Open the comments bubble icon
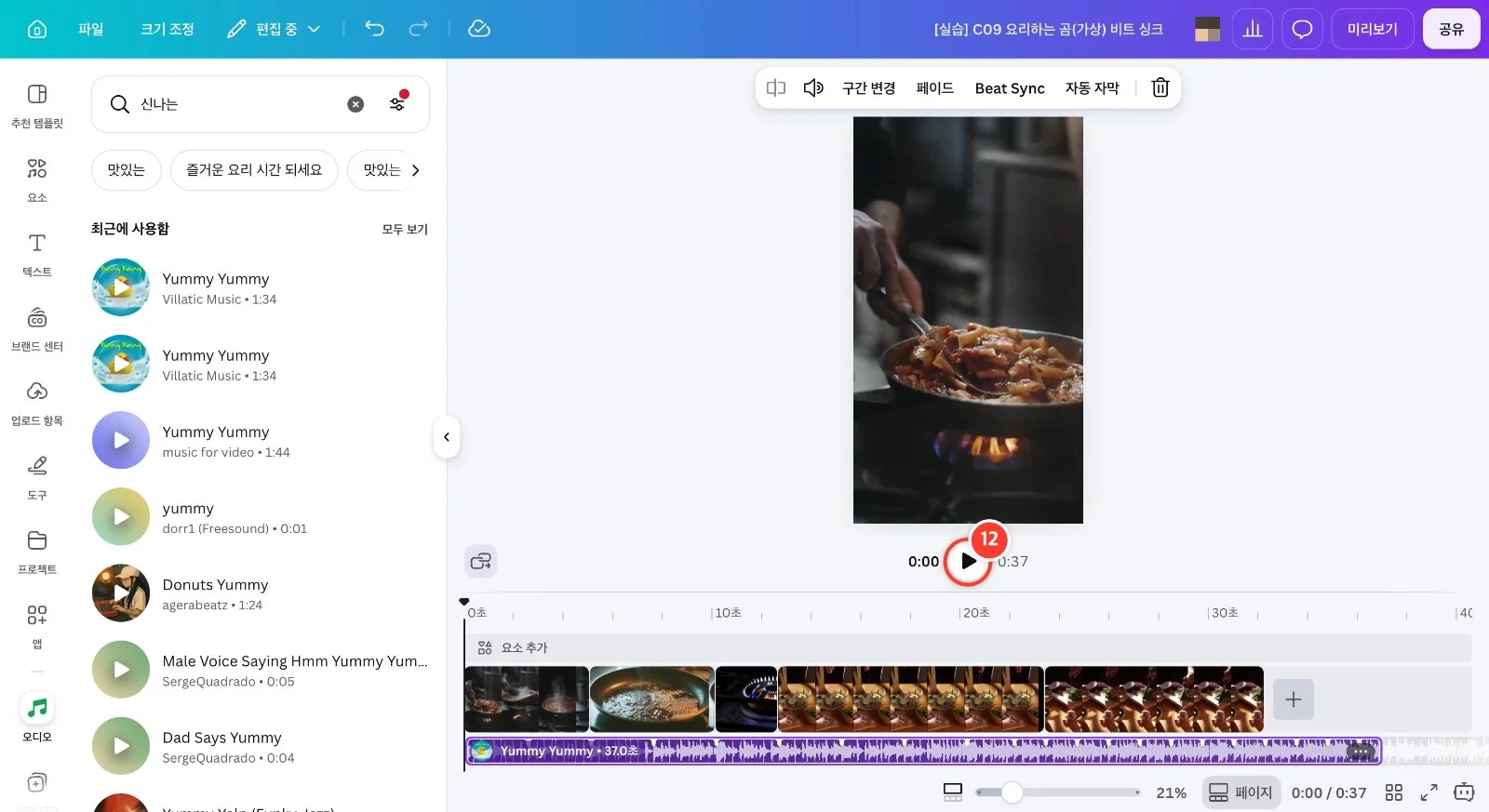This screenshot has height=812, width=1489. point(1302,29)
